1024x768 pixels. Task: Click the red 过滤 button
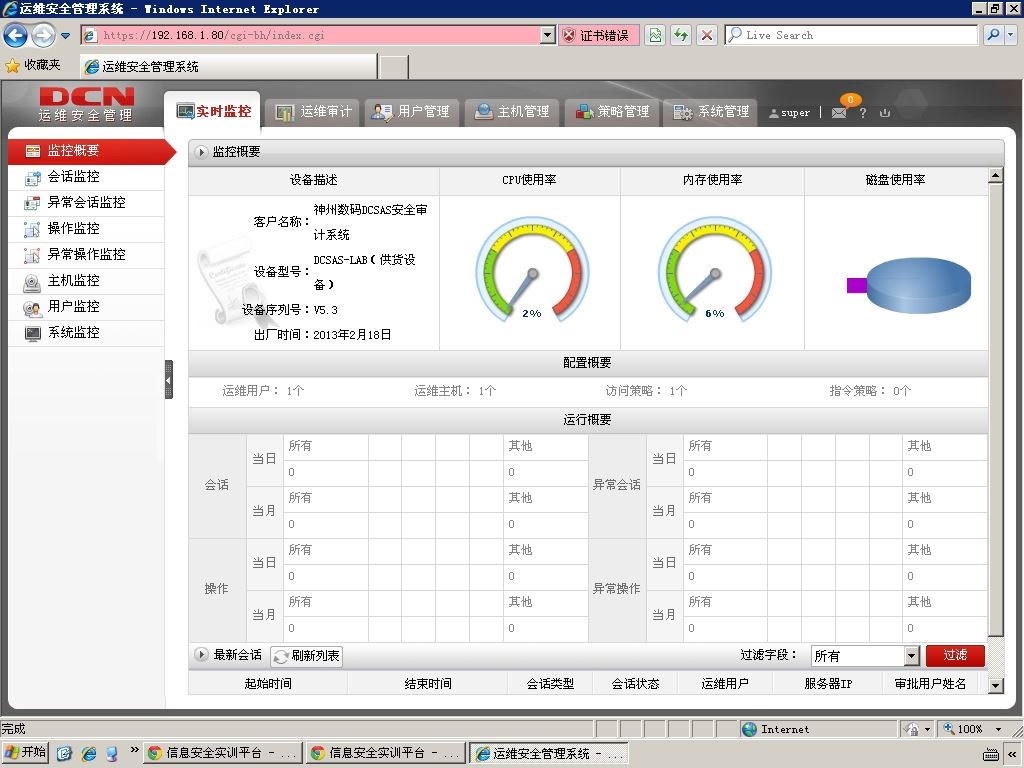tap(955, 655)
